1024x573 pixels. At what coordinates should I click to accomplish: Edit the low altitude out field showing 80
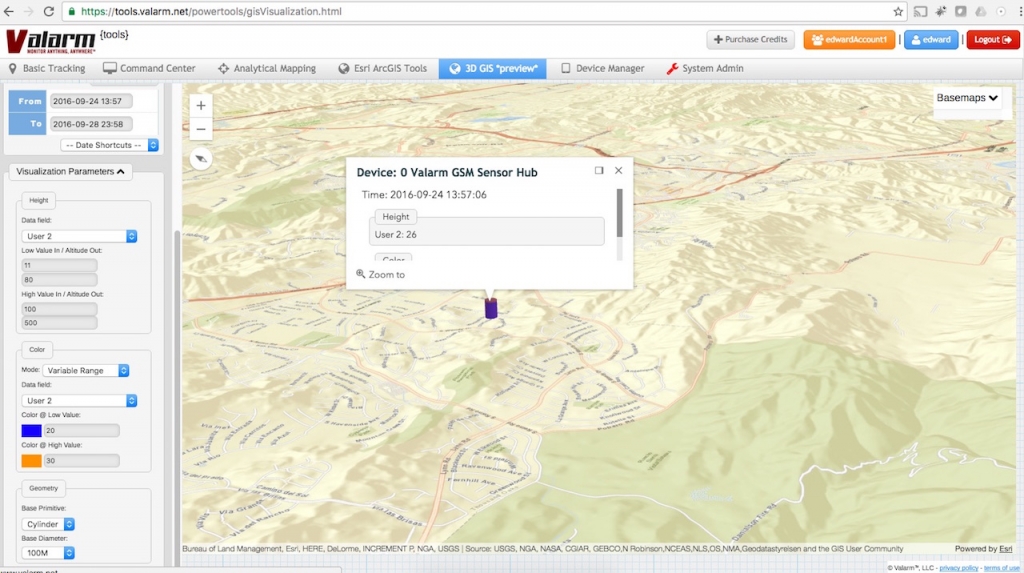point(59,280)
